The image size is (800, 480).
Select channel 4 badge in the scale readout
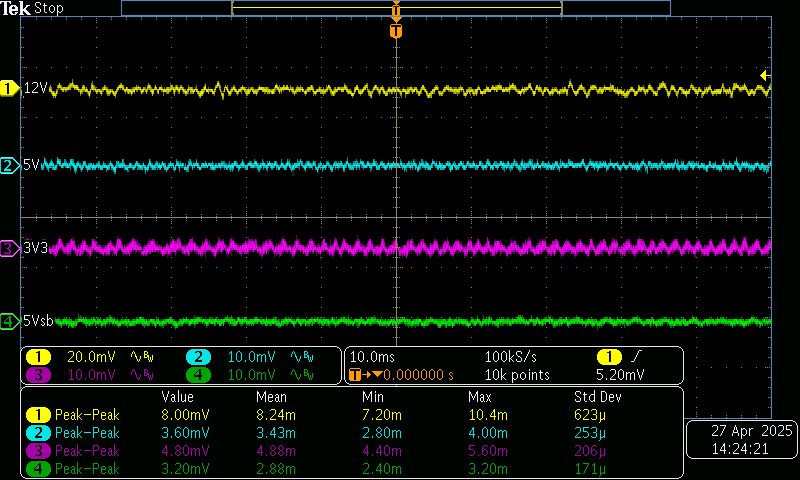198,375
